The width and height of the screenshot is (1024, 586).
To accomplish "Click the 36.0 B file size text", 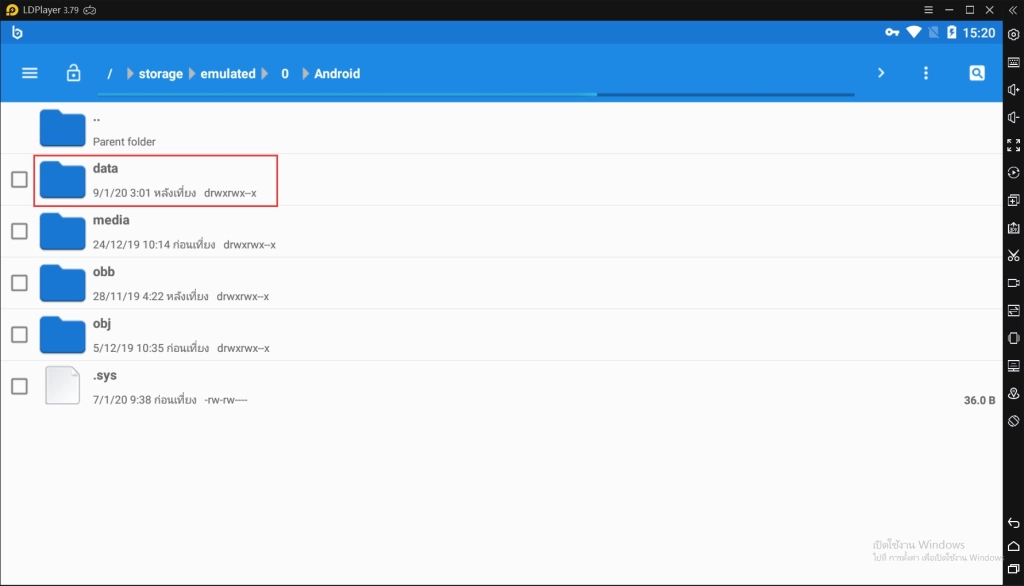I will coord(979,400).
